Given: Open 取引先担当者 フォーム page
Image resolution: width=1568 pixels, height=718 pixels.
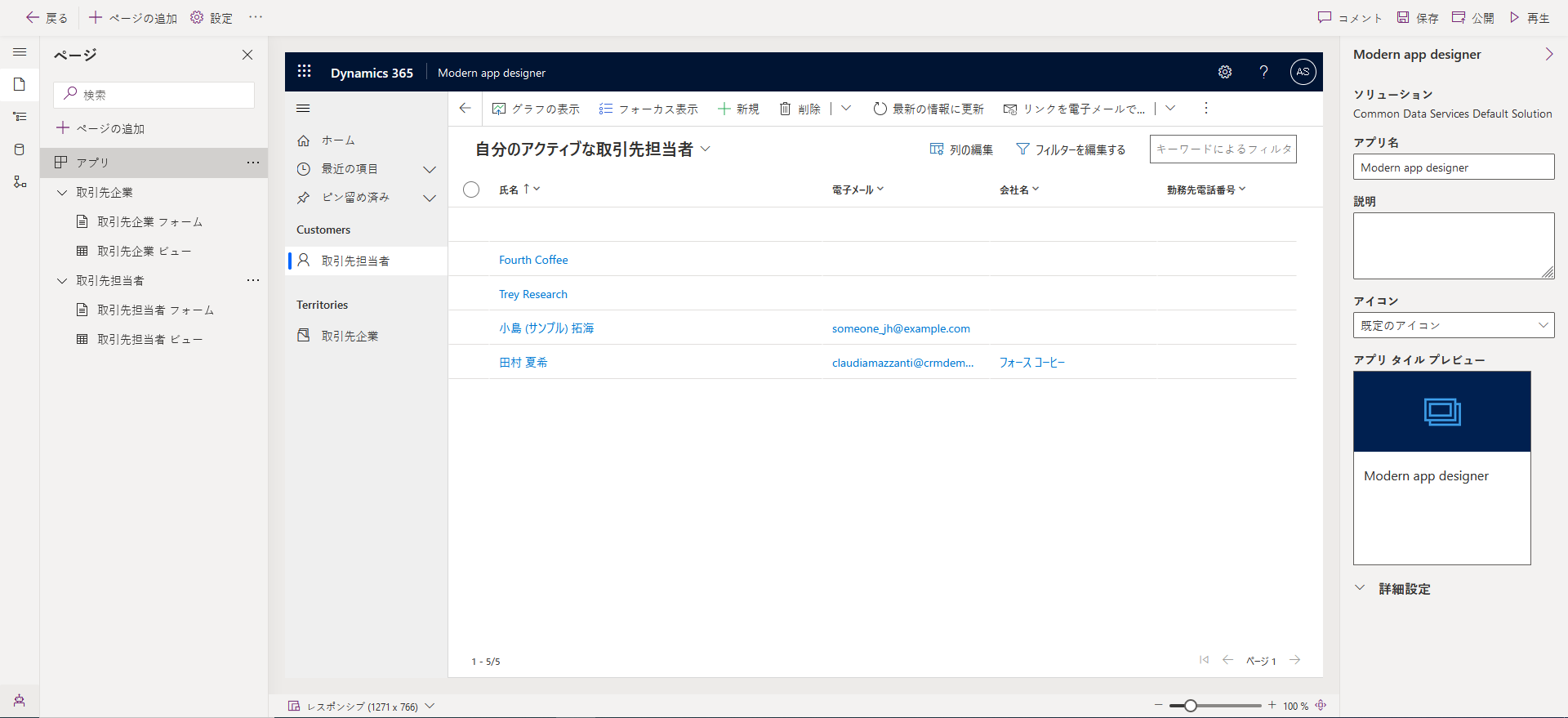Looking at the screenshot, I should click(x=155, y=310).
